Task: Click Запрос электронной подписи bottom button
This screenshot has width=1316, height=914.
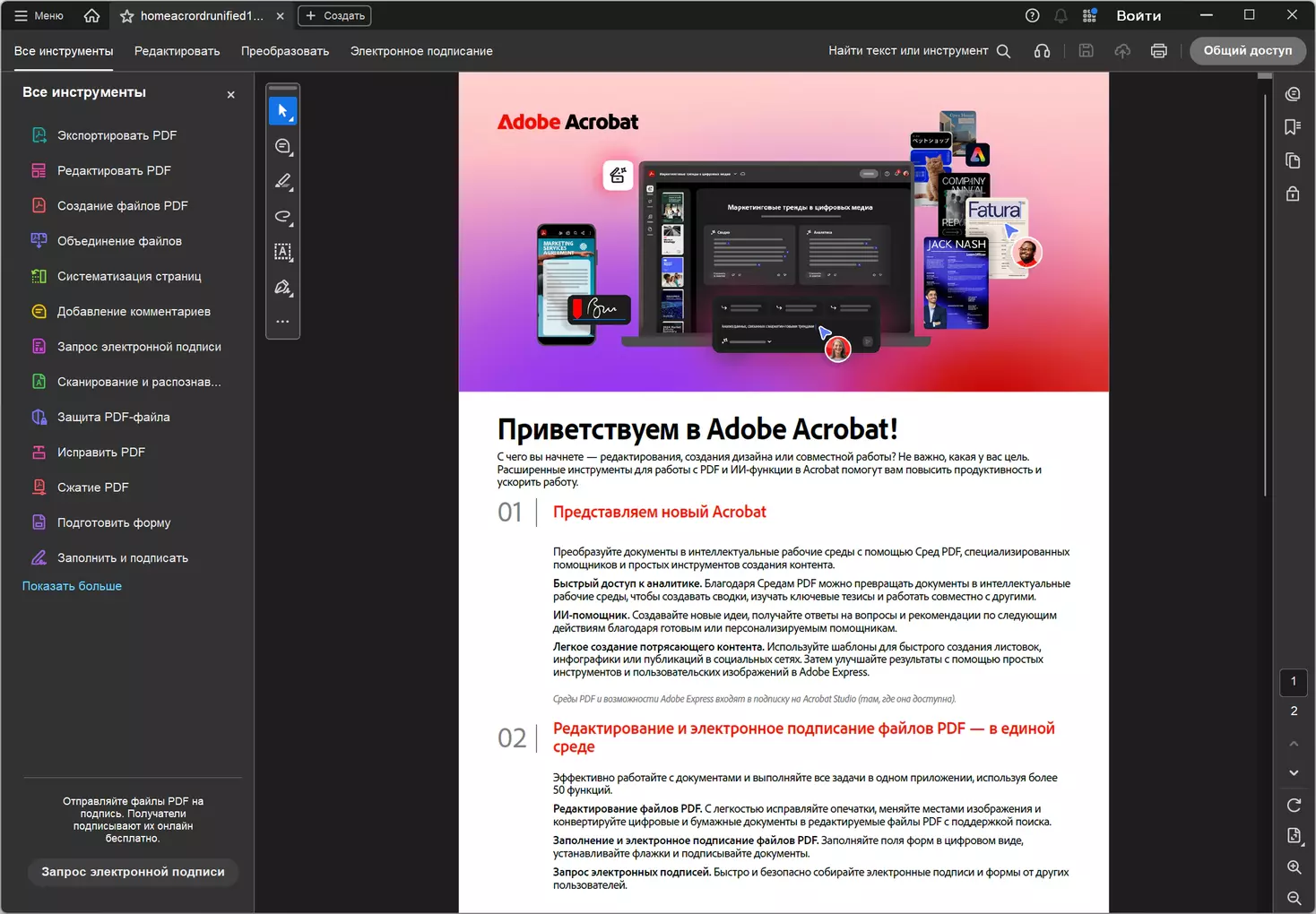Action: tap(133, 872)
